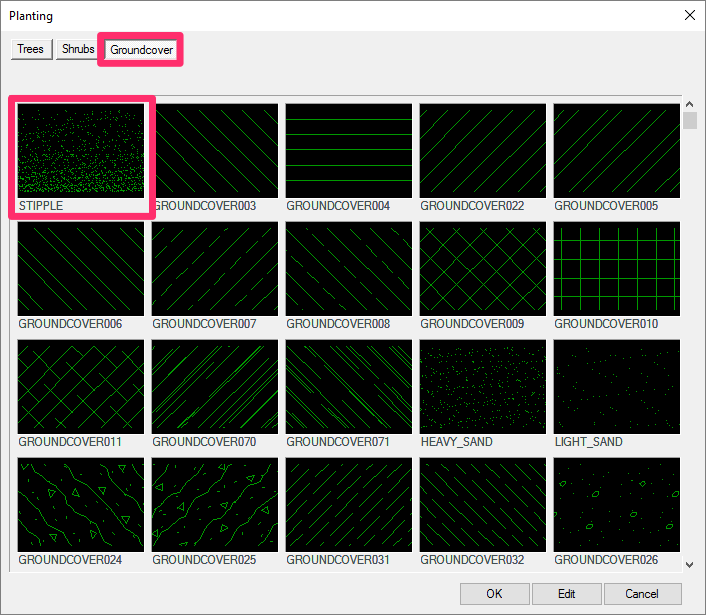This screenshot has width=706, height=615.
Task: Click the GROUNDCOVER025 label text
Action: (204, 560)
